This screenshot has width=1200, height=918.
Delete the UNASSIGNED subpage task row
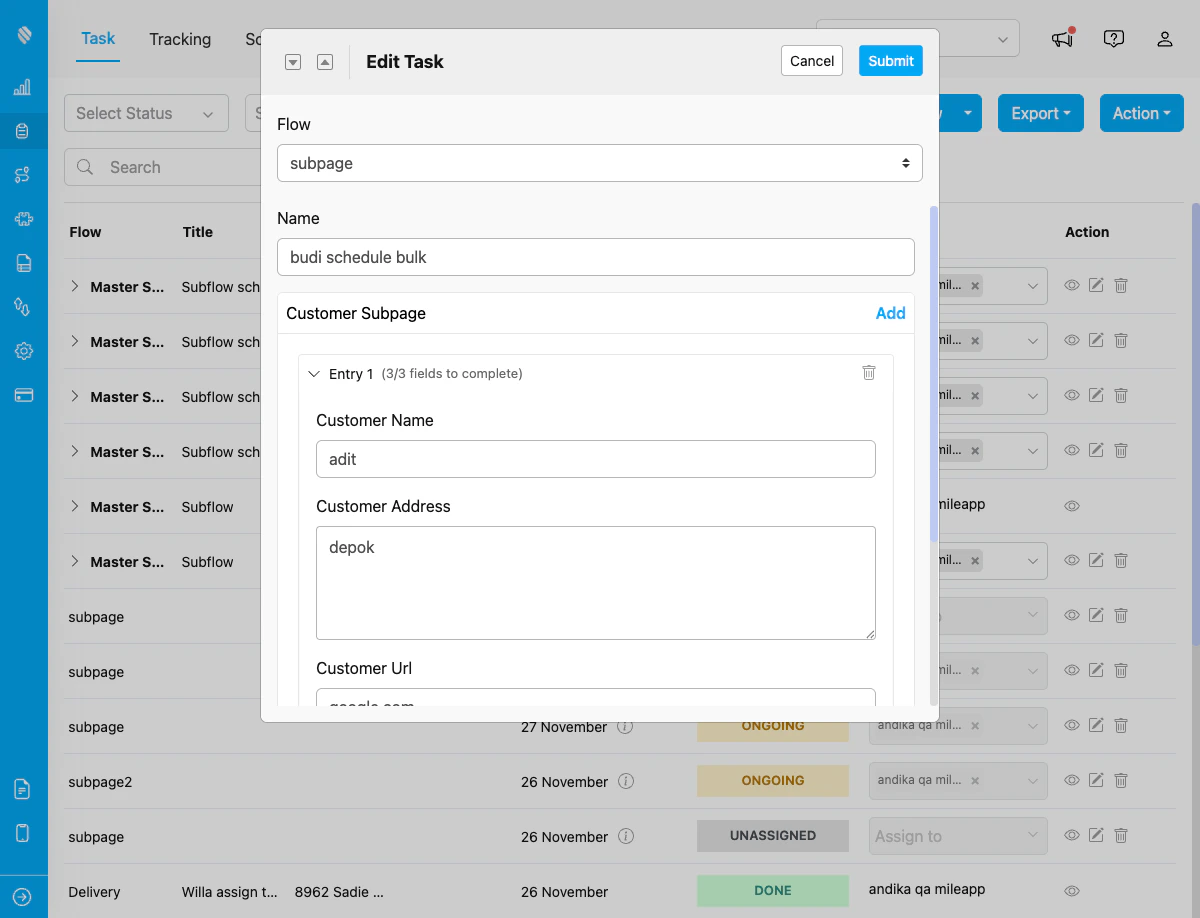point(1121,835)
